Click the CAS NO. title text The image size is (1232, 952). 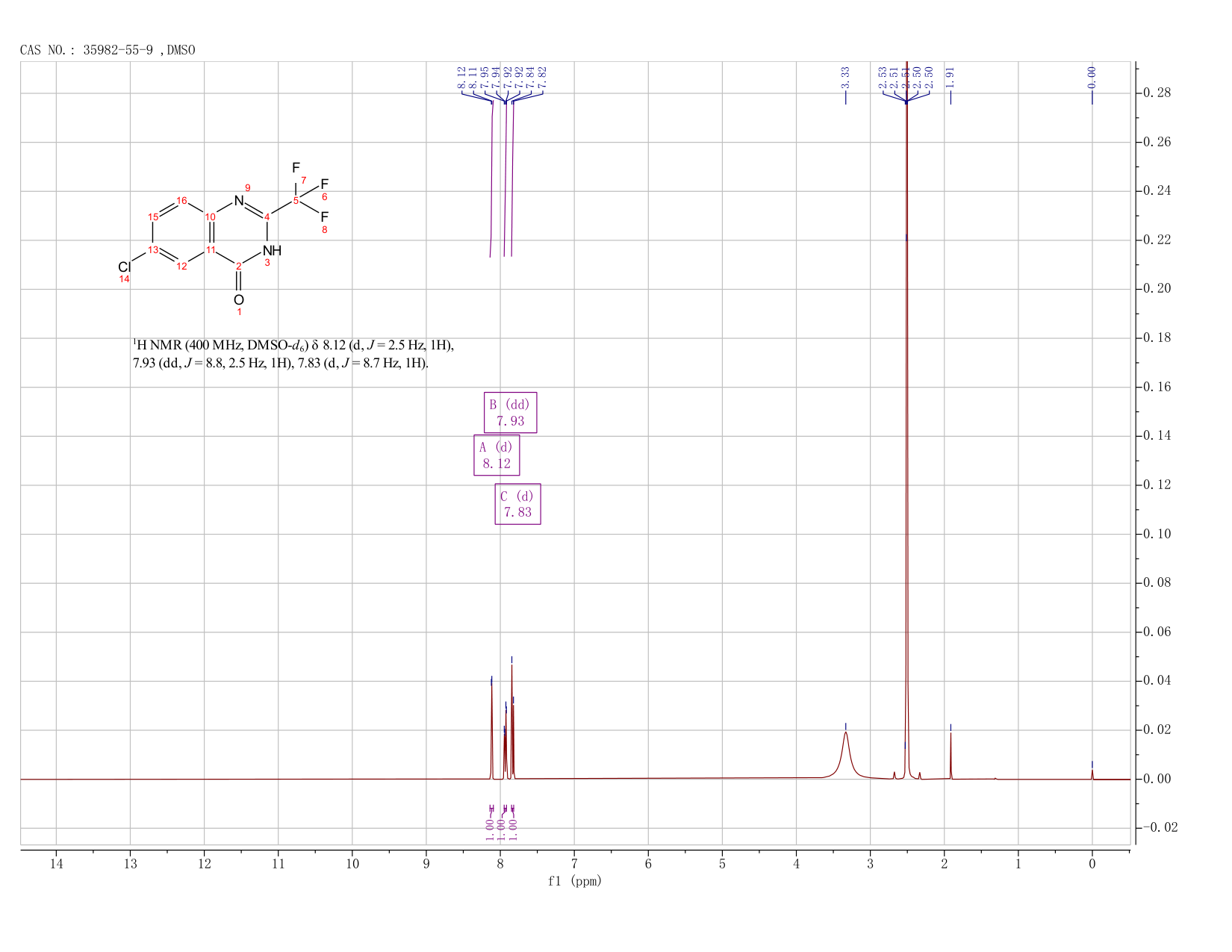[x=108, y=50]
